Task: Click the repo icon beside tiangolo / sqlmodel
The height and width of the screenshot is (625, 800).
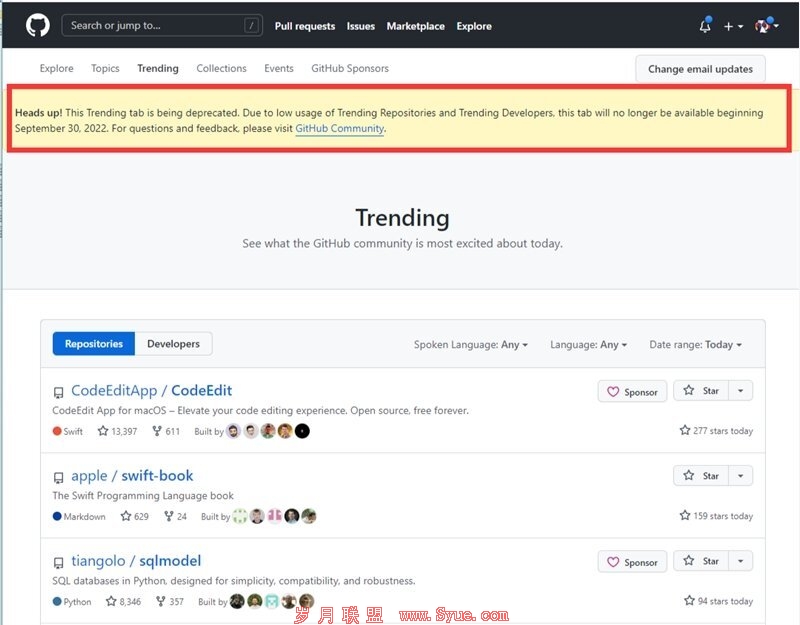Action: point(59,563)
